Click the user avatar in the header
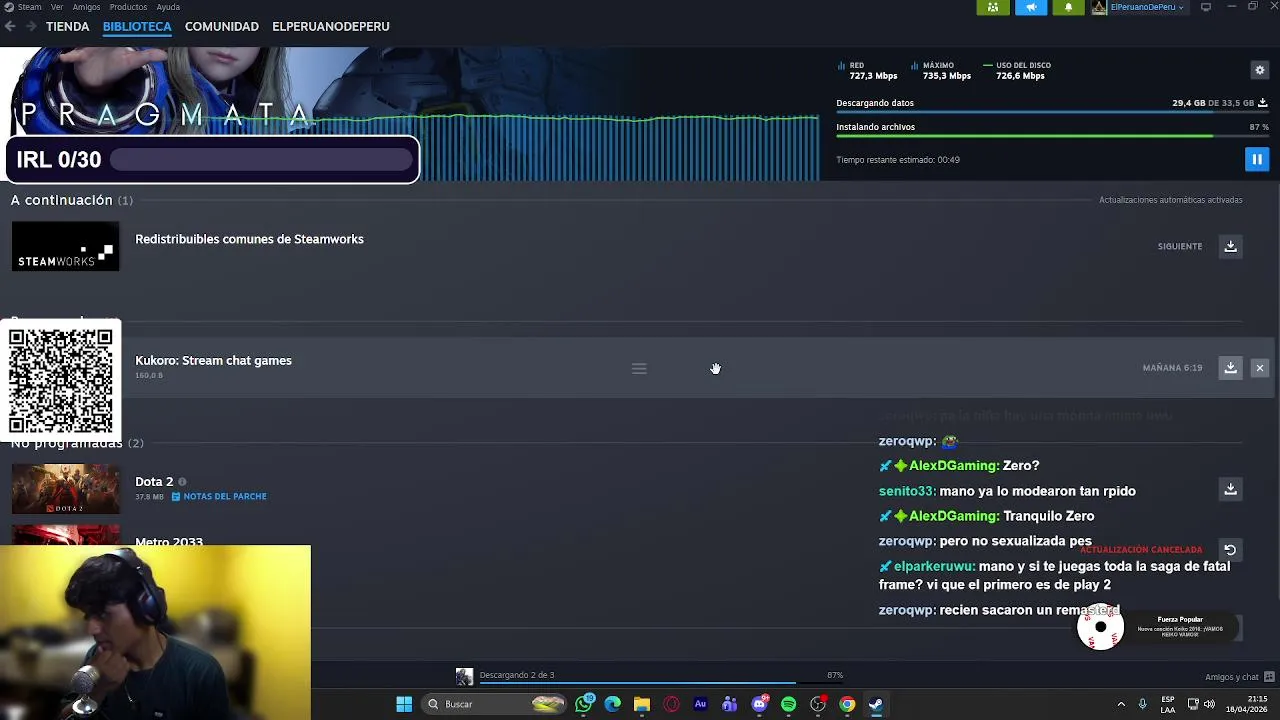 coord(1099,7)
